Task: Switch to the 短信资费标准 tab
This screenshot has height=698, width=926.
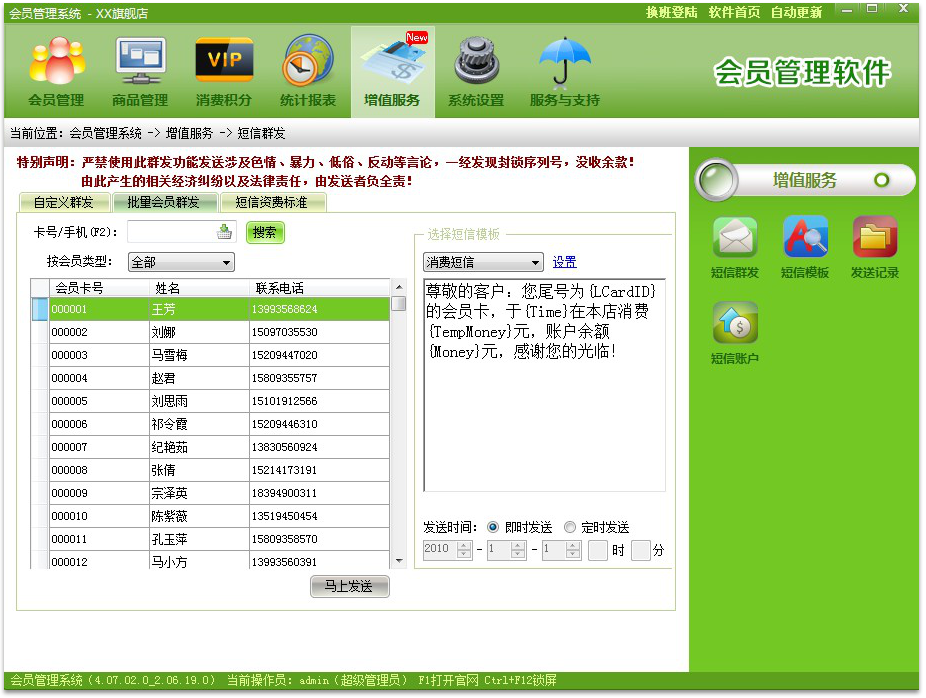Action: point(272,202)
